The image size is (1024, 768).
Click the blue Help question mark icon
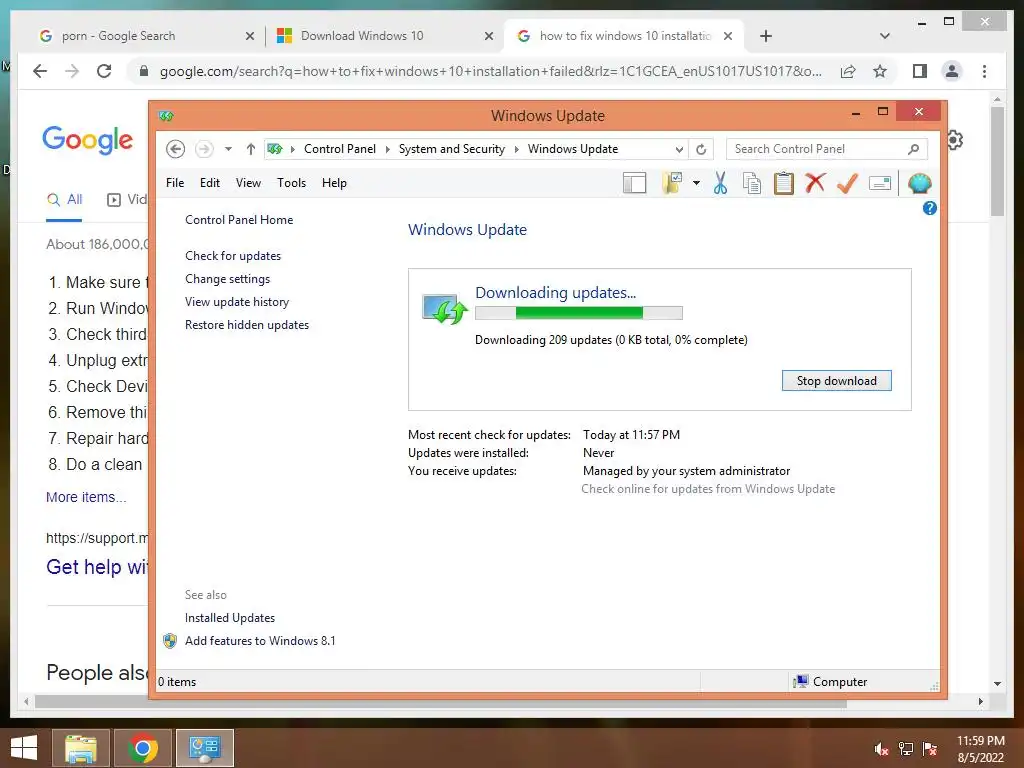929,208
